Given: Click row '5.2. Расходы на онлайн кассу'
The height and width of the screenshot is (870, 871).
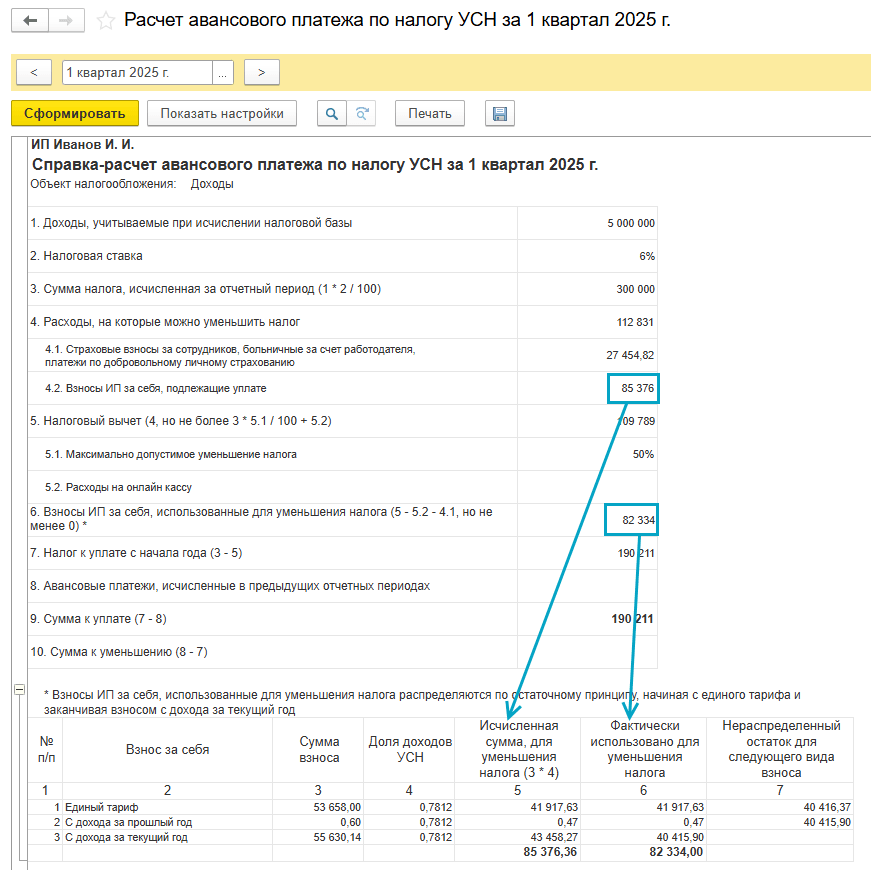Looking at the screenshot, I should coord(118,487).
